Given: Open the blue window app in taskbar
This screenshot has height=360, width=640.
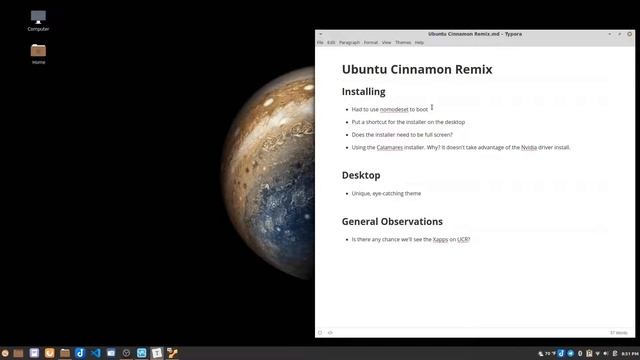Looking at the screenshot, I should pyautogui.click(x=111, y=353).
